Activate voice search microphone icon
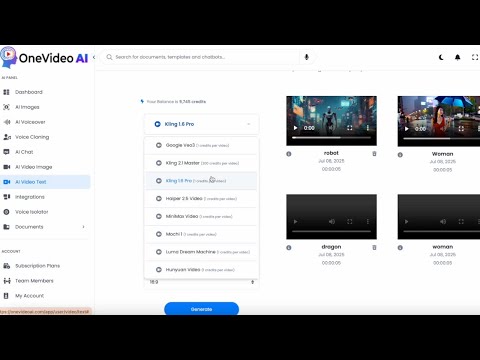Viewport: 480px width, 360px height. (x=307, y=57)
